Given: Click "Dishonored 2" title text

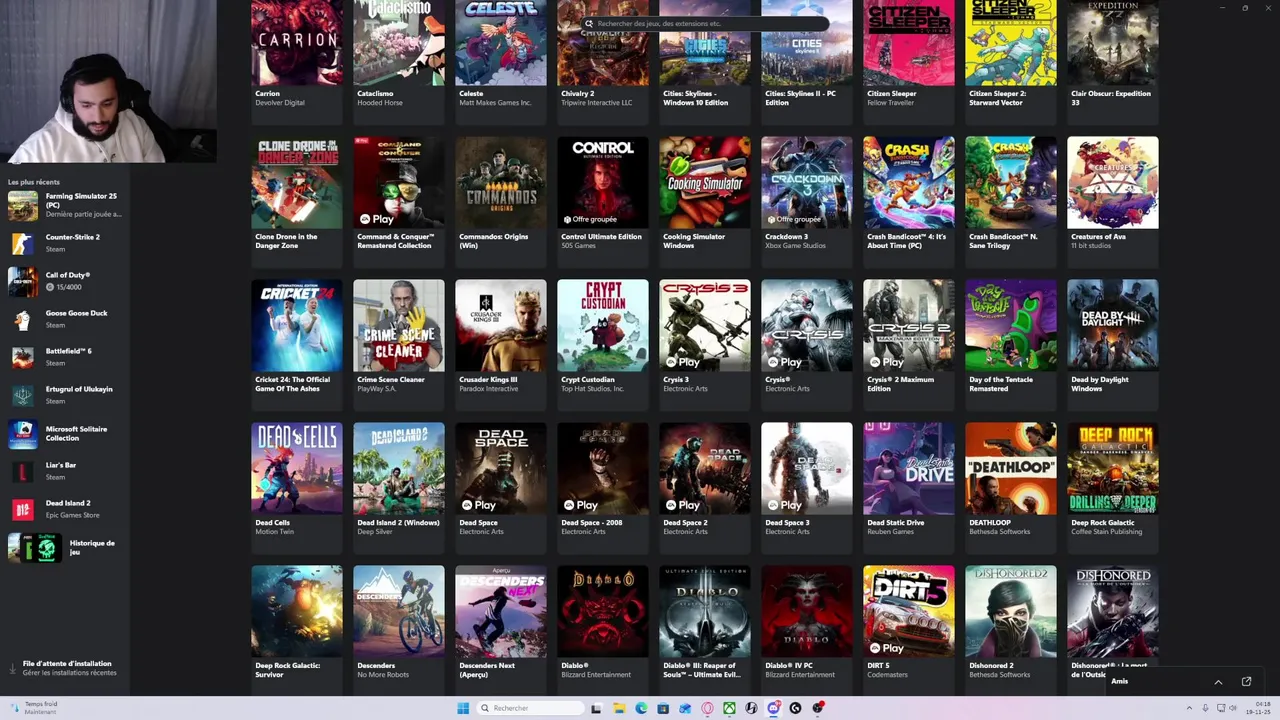Looking at the screenshot, I should (x=991, y=666).
